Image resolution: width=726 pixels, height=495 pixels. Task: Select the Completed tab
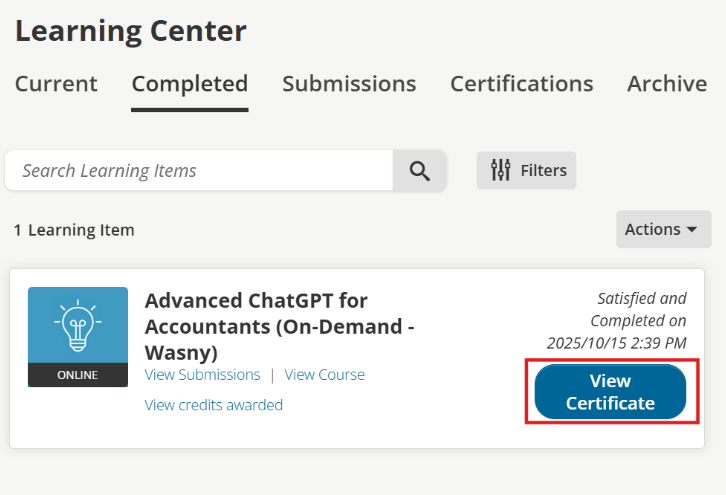point(190,84)
